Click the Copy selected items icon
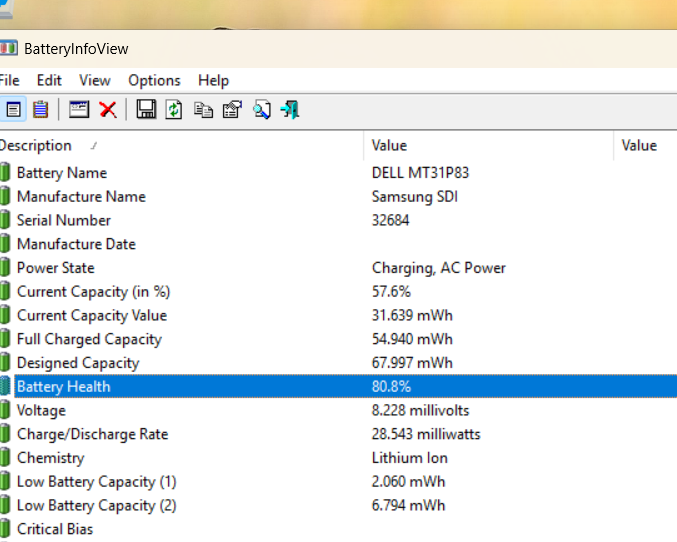The height and width of the screenshot is (542, 677). pos(203,110)
